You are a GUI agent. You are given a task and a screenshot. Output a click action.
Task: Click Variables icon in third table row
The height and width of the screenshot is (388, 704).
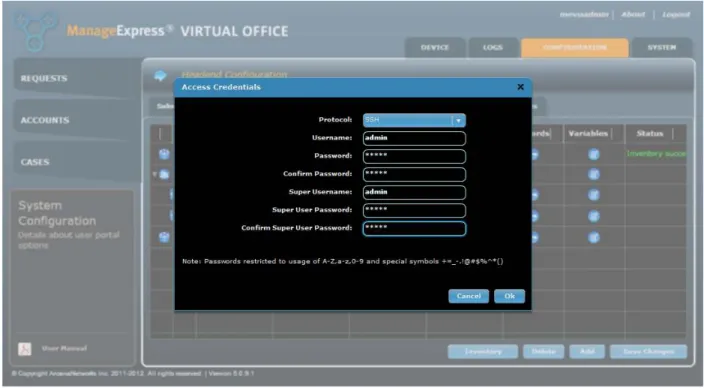[x=594, y=195]
